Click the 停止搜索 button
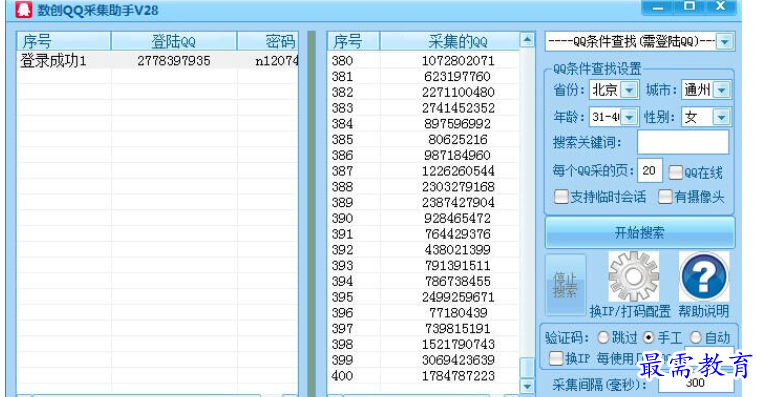The image size is (761, 397). coord(565,285)
